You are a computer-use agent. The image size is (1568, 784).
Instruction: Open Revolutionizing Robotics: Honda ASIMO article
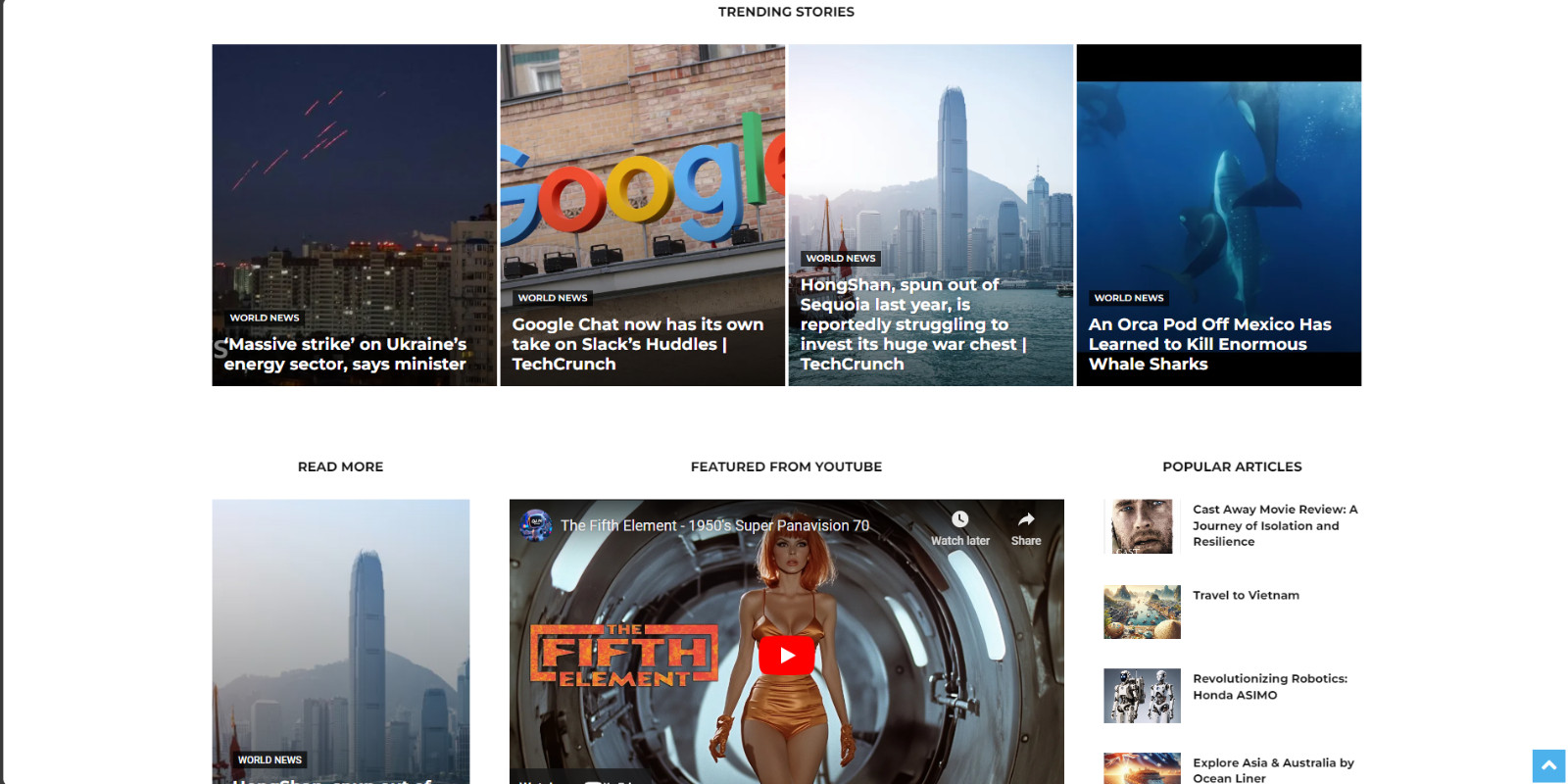coord(1270,687)
